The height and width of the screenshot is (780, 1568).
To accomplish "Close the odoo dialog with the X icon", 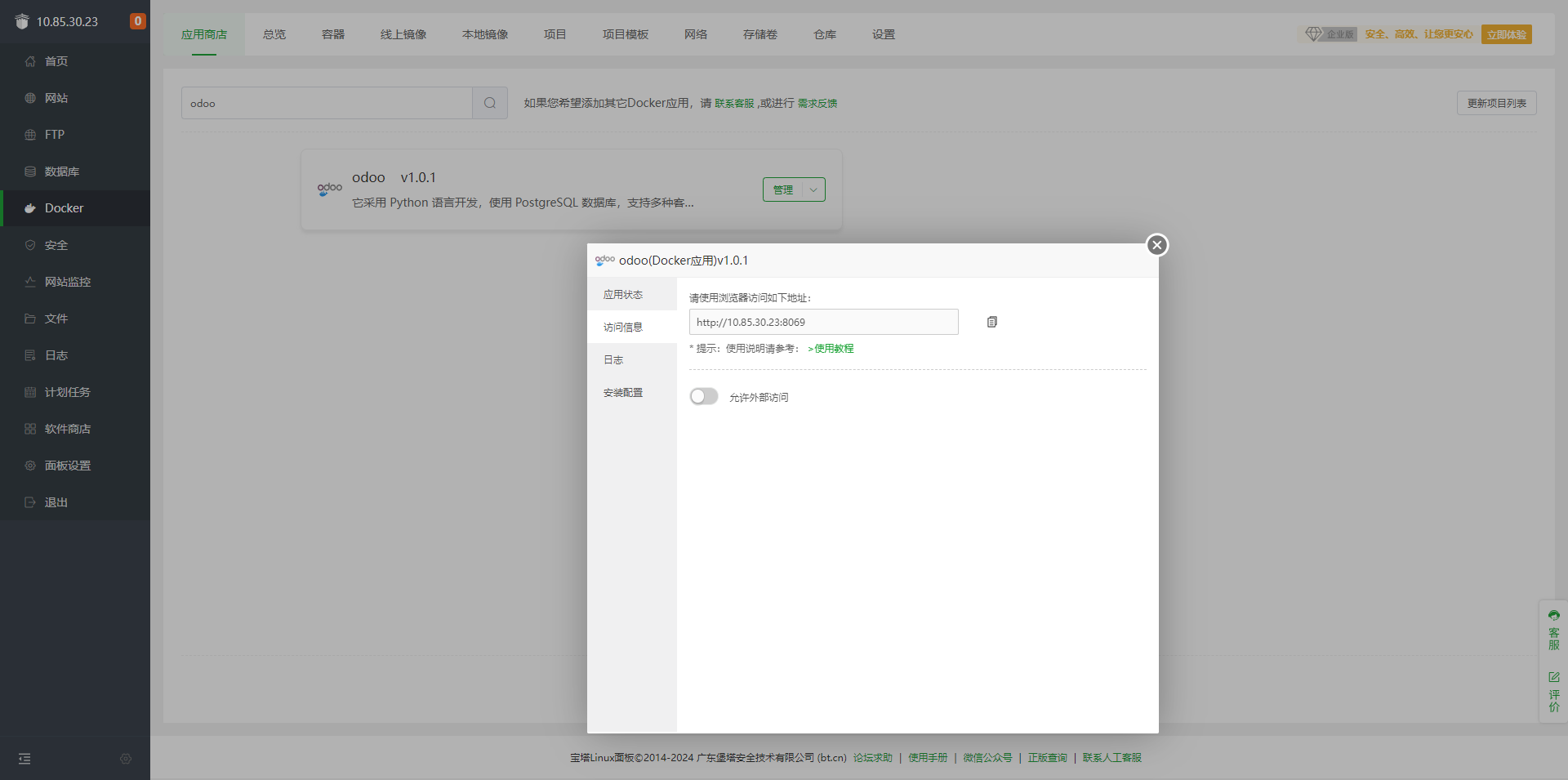I will (1157, 245).
